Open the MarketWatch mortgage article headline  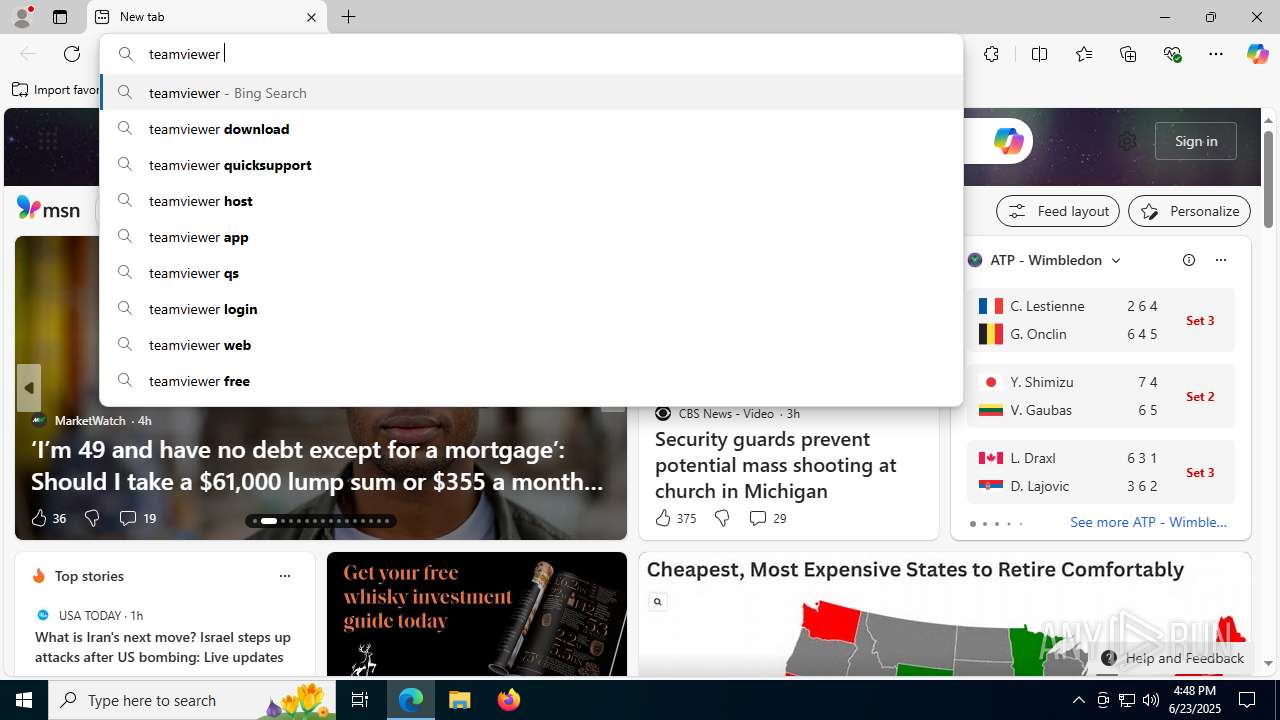317,465
